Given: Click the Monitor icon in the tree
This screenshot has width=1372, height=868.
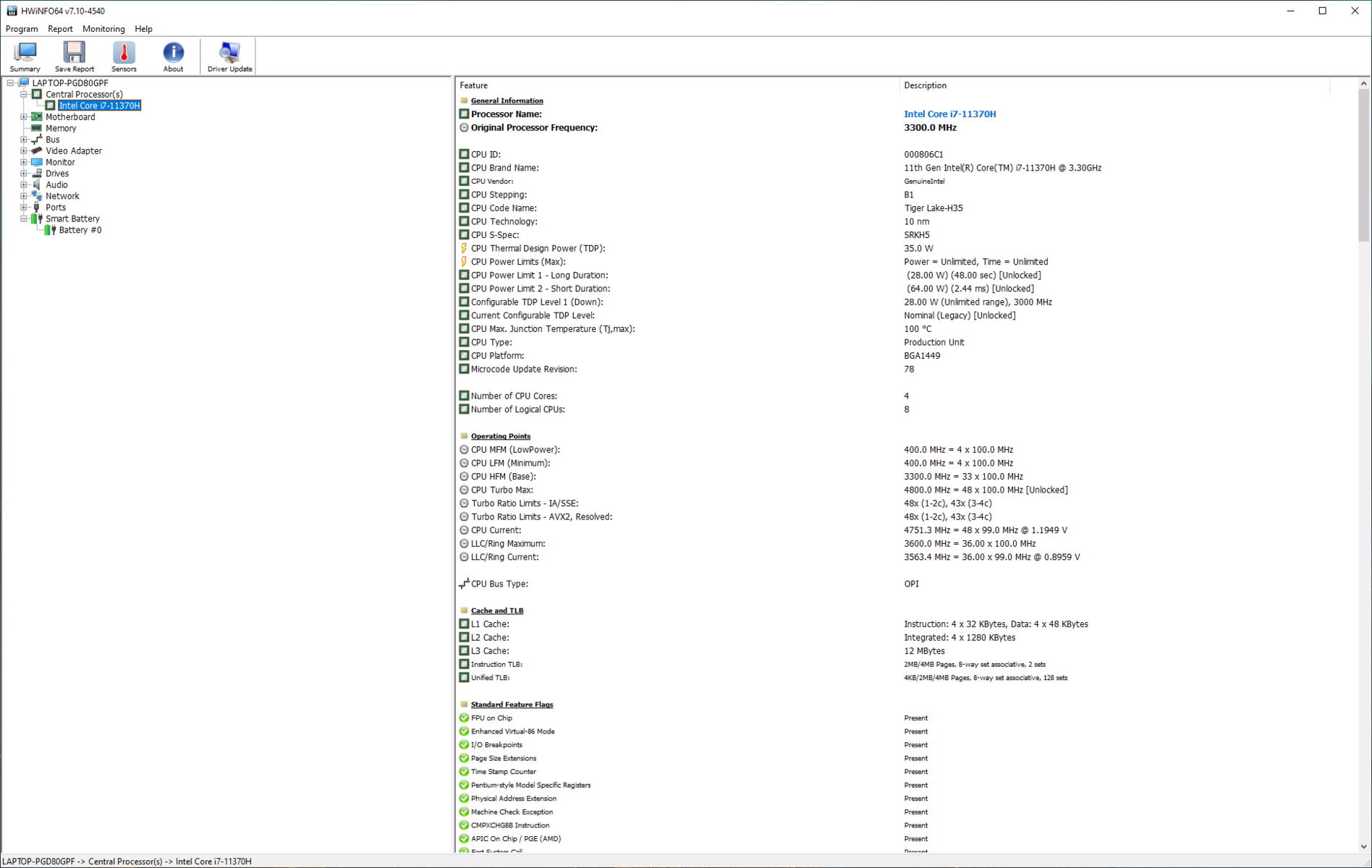Looking at the screenshot, I should coord(36,162).
